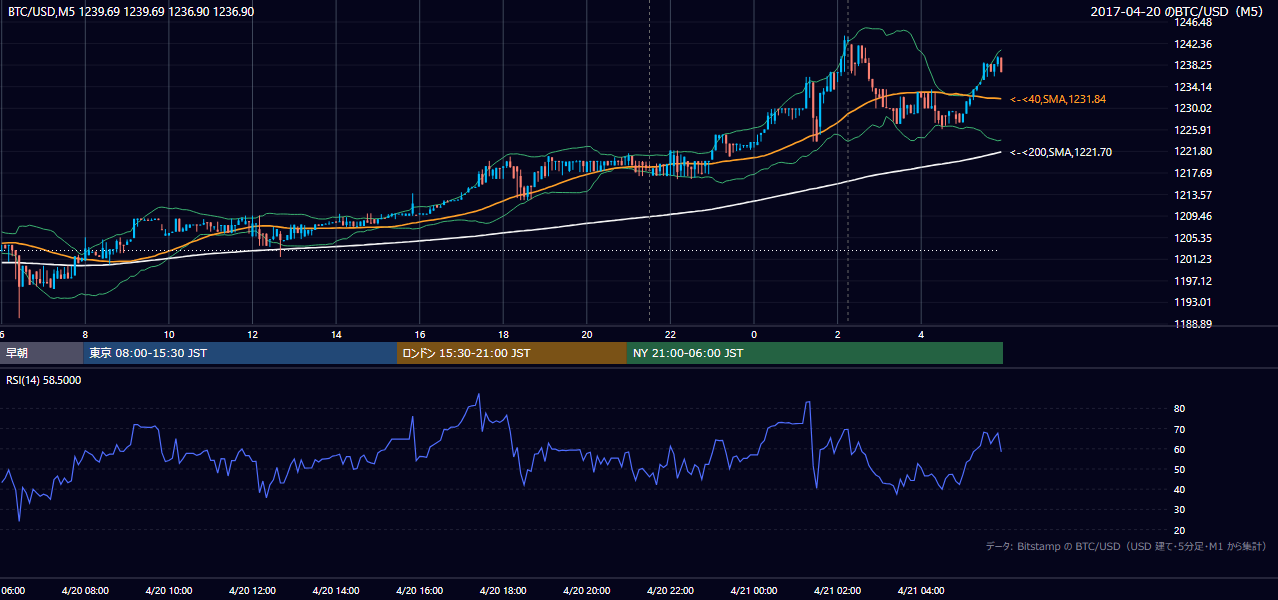Click hour tick 0 under price chart
Image resolution: width=1278 pixels, height=600 pixels.
coord(754,334)
